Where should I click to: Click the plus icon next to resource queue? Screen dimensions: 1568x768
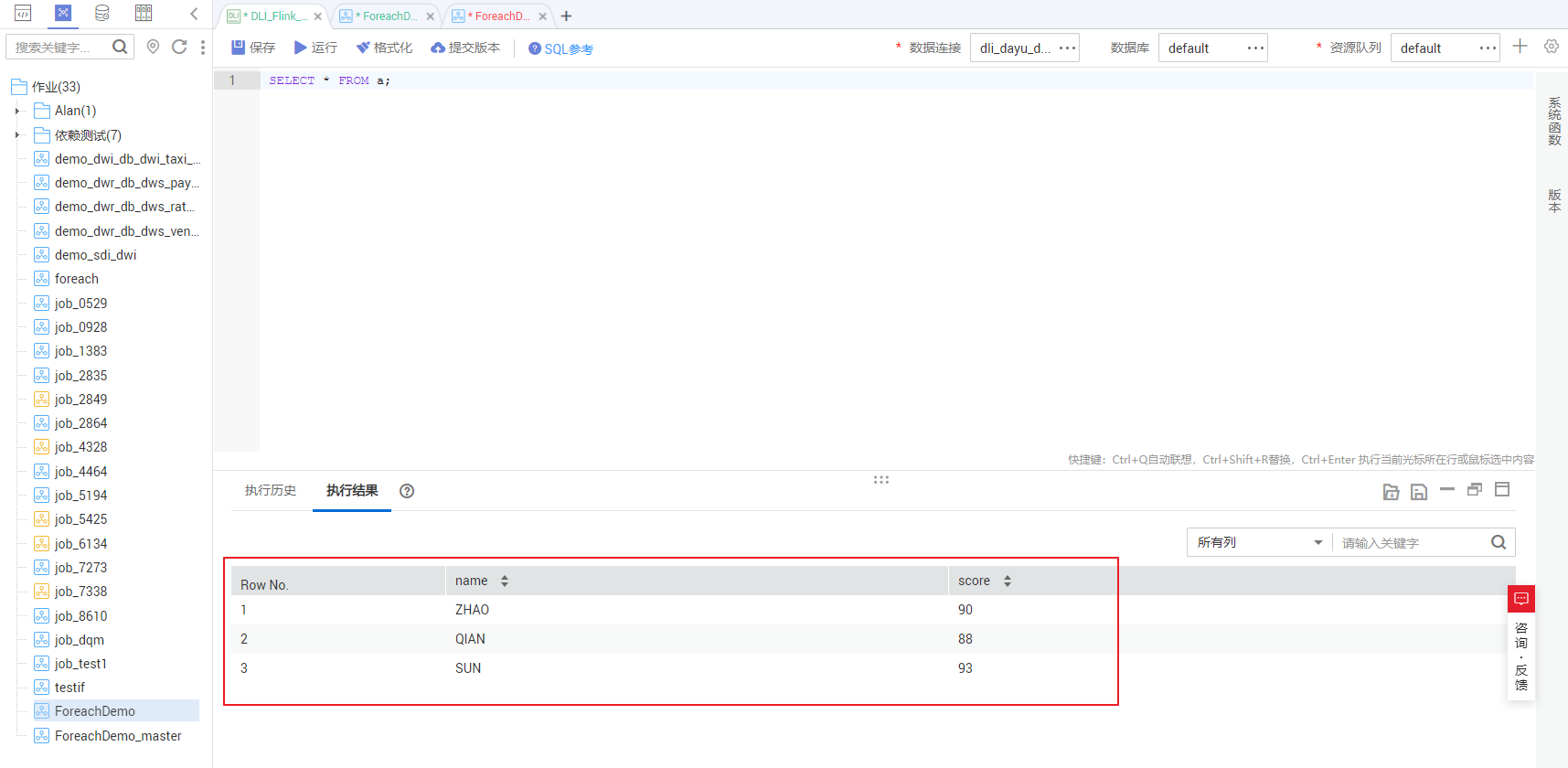(1520, 47)
